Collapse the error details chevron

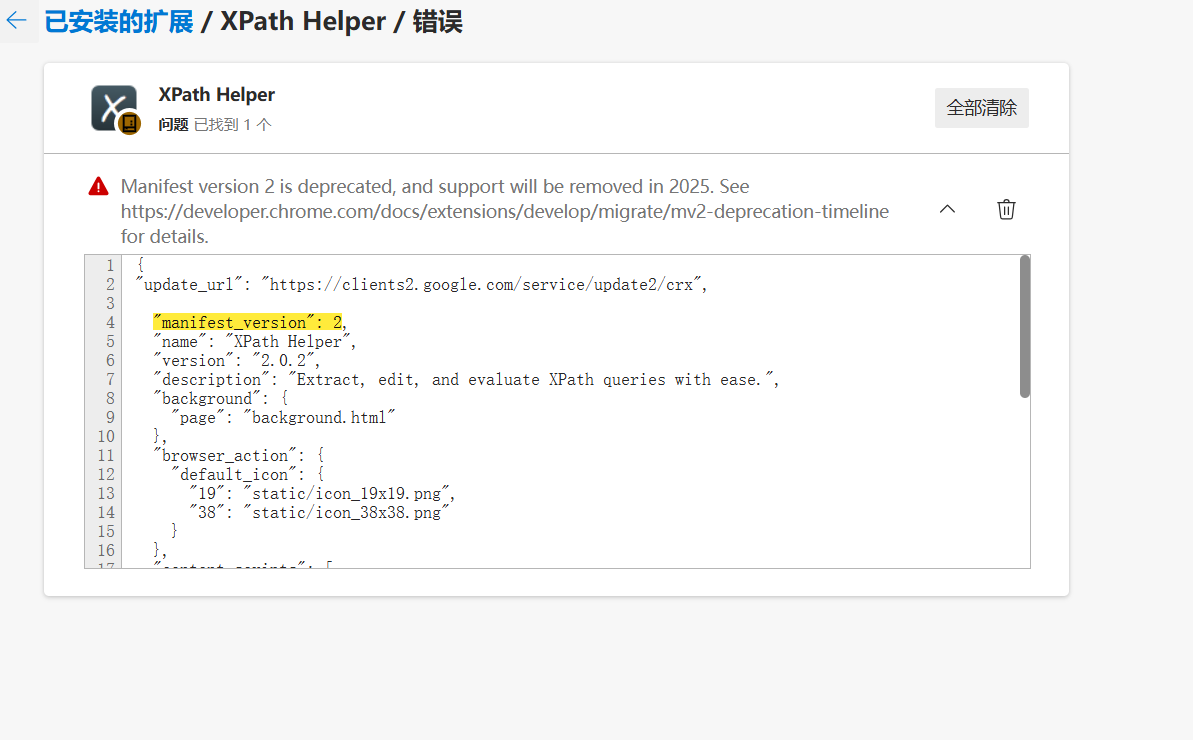(x=947, y=209)
